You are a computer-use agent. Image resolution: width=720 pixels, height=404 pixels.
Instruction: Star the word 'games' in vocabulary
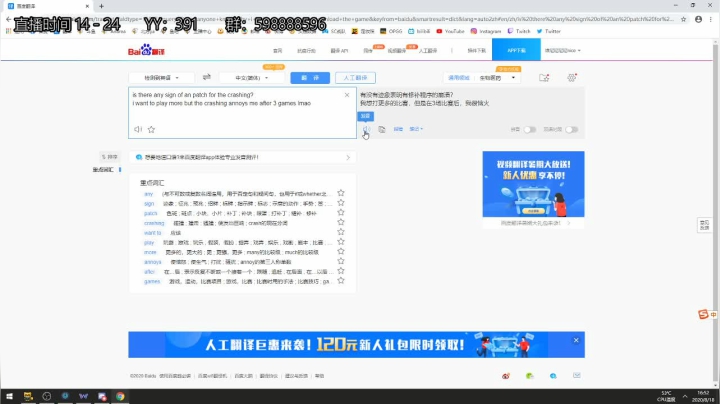[x=341, y=281]
